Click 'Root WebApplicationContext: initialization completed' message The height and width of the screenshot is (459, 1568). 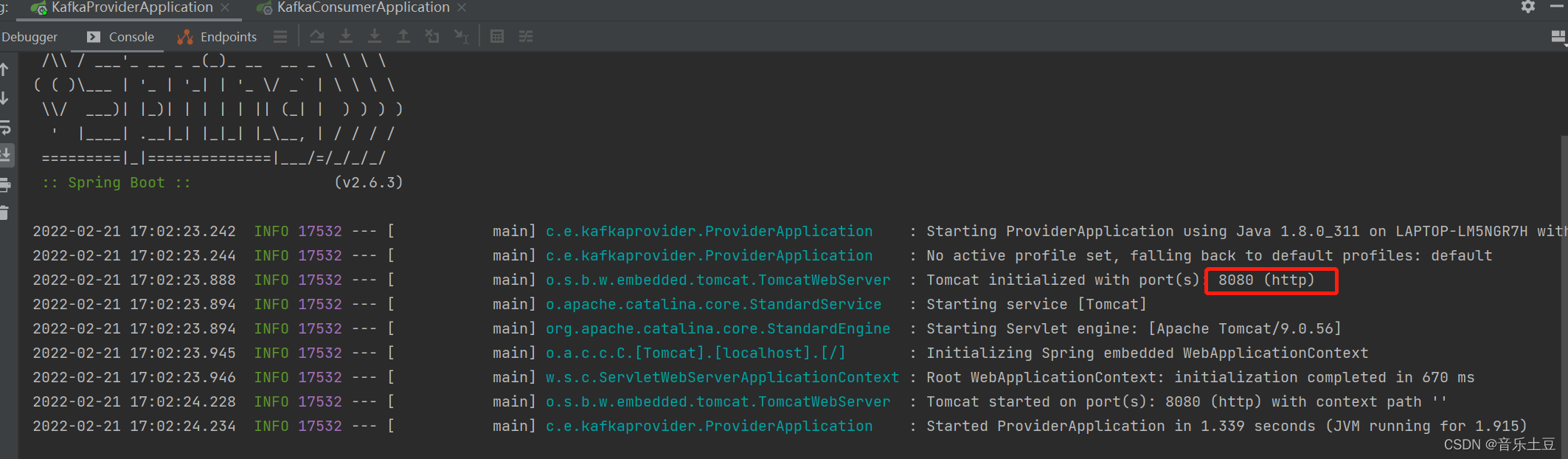(1200, 377)
